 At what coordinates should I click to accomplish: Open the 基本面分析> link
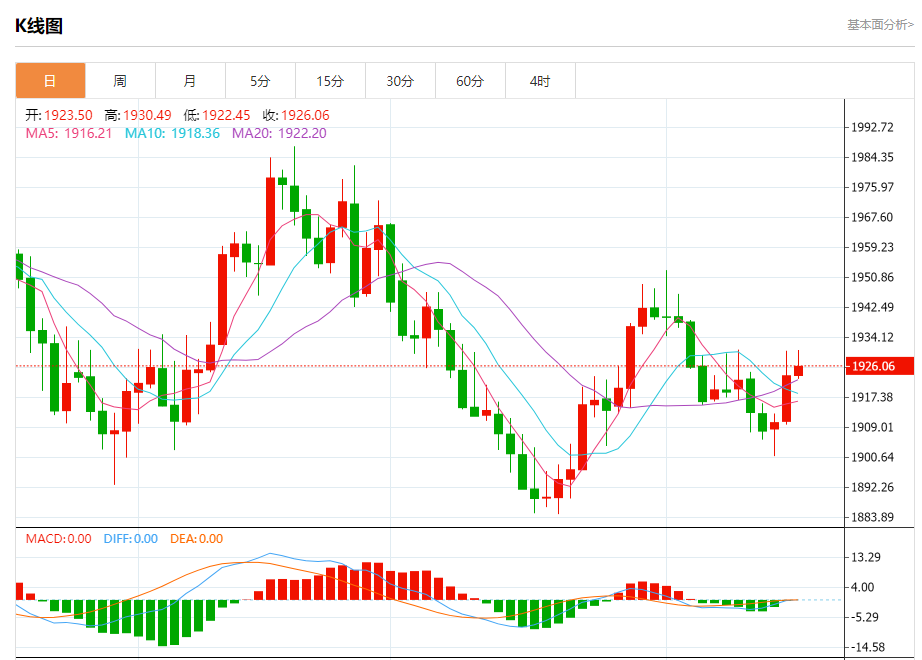point(880,25)
